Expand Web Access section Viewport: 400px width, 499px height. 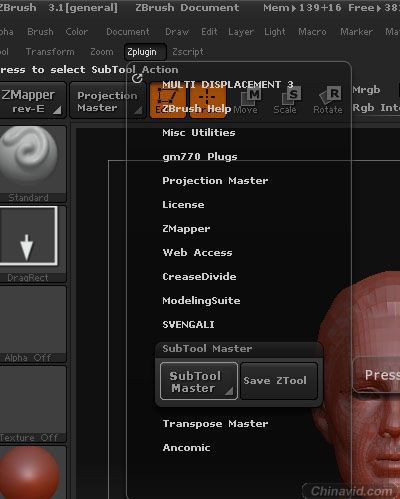[x=197, y=253]
